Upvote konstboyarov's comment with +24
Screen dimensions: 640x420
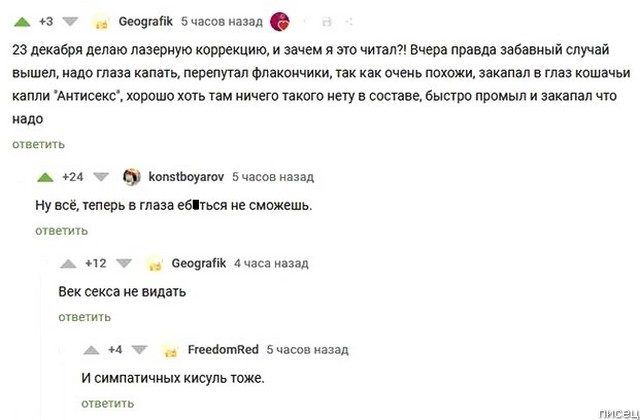45,177
